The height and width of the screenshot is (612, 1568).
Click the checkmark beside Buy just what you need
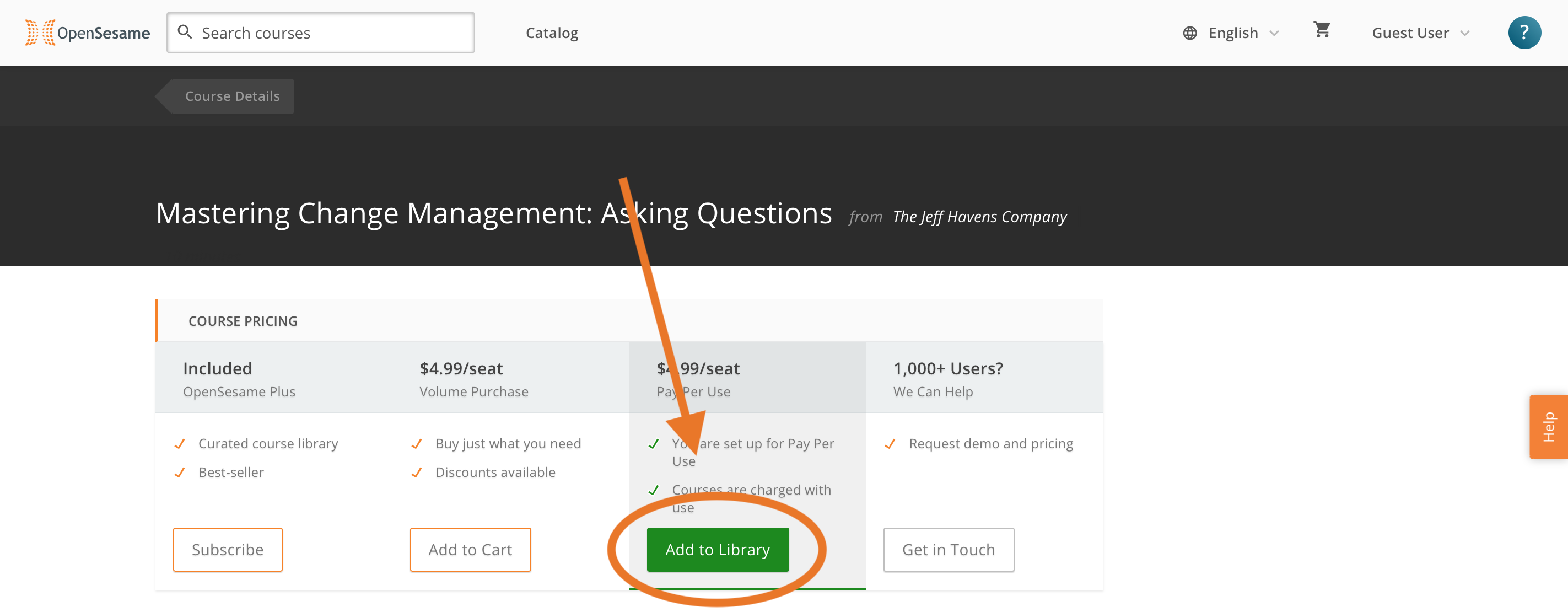[x=416, y=444]
